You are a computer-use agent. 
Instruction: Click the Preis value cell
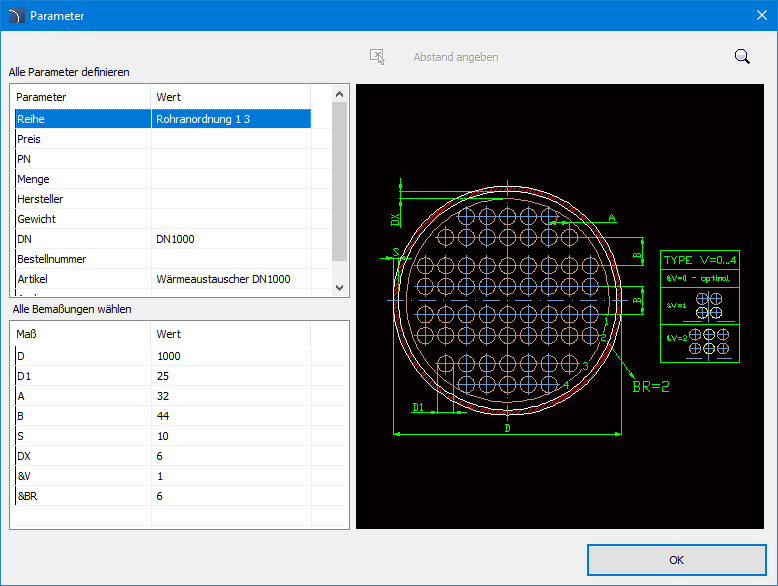(230, 139)
